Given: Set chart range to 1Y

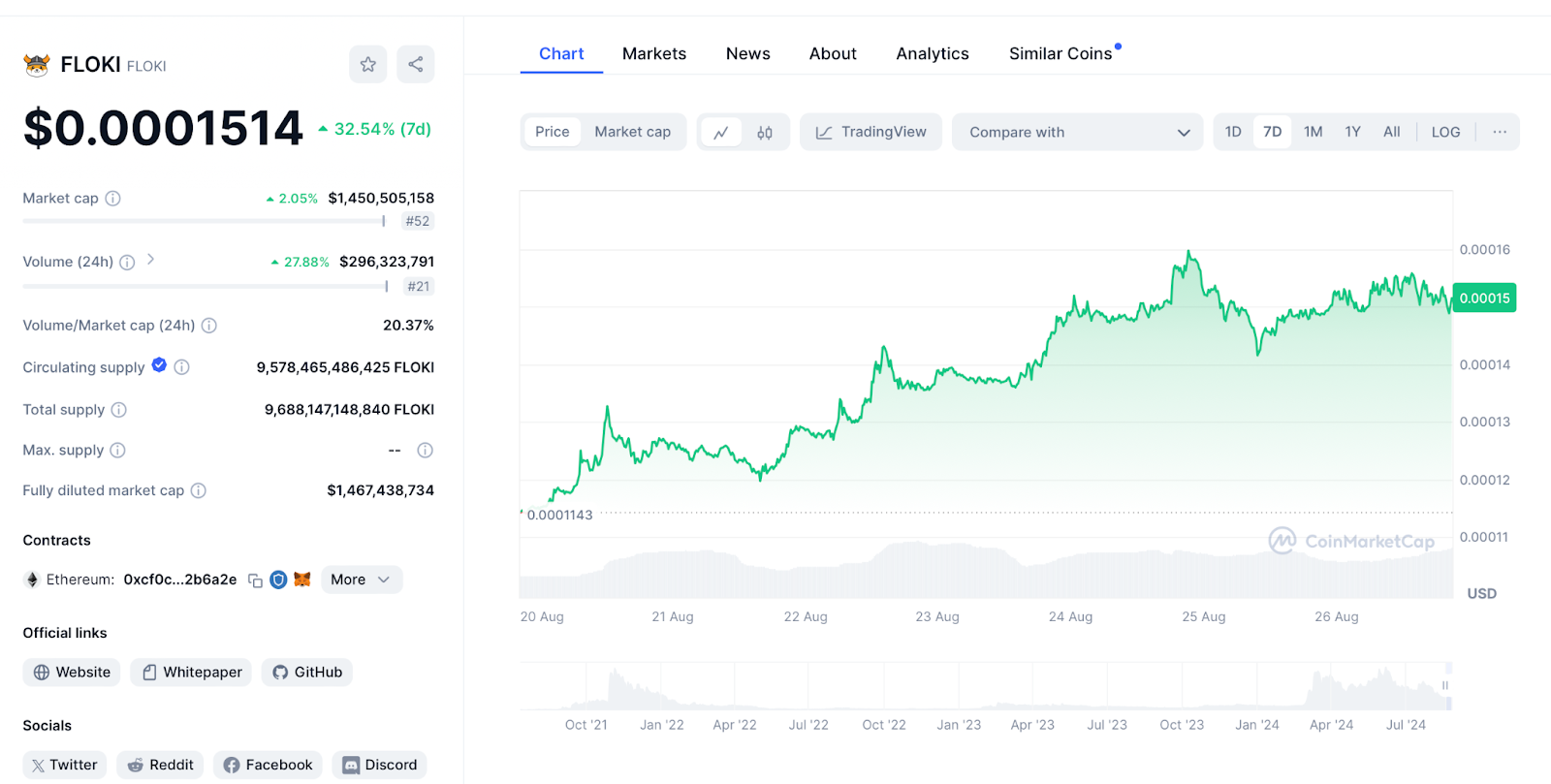Looking at the screenshot, I should tap(1353, 132).
